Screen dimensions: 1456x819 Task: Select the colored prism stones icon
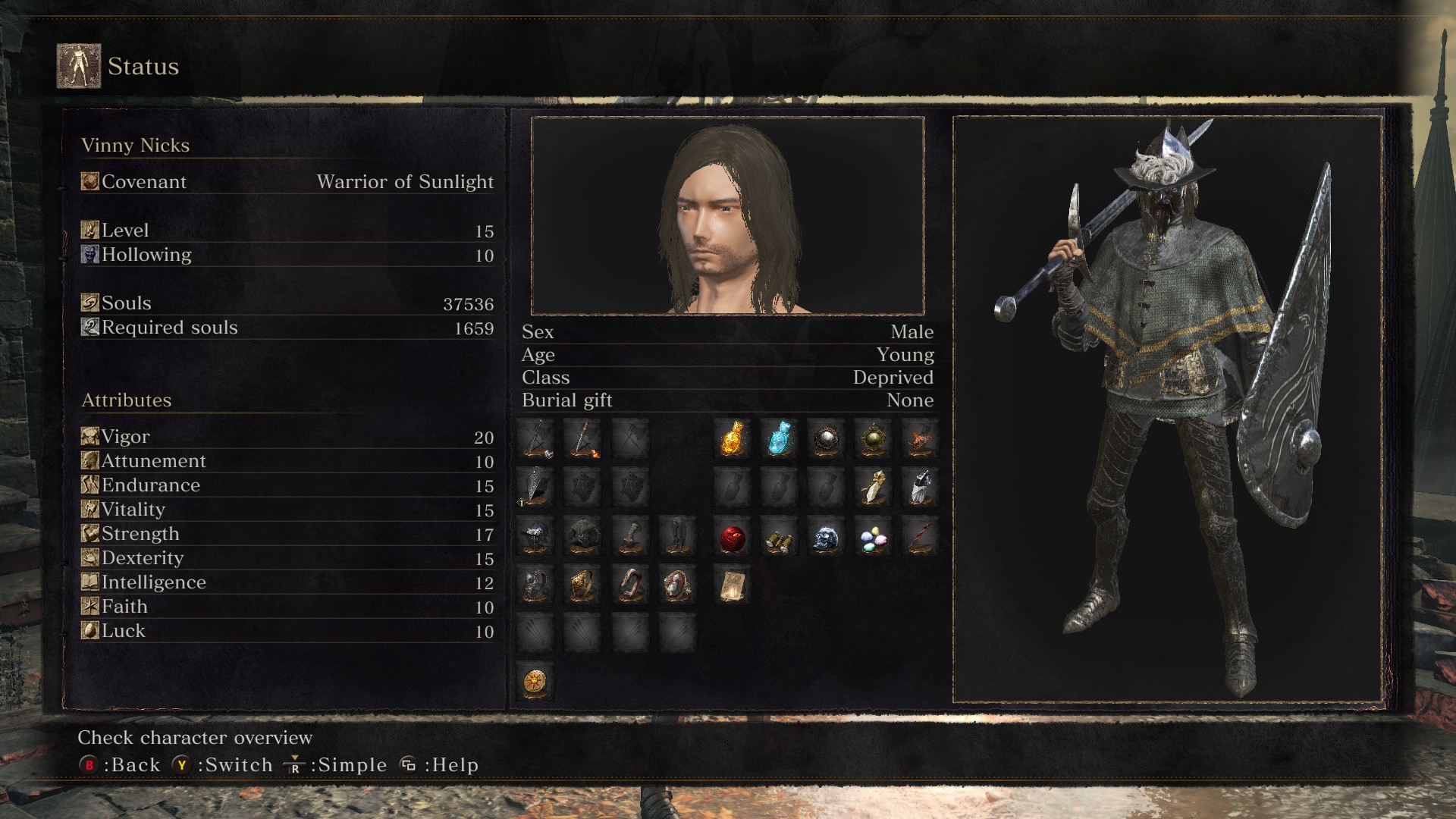point(873,538)
